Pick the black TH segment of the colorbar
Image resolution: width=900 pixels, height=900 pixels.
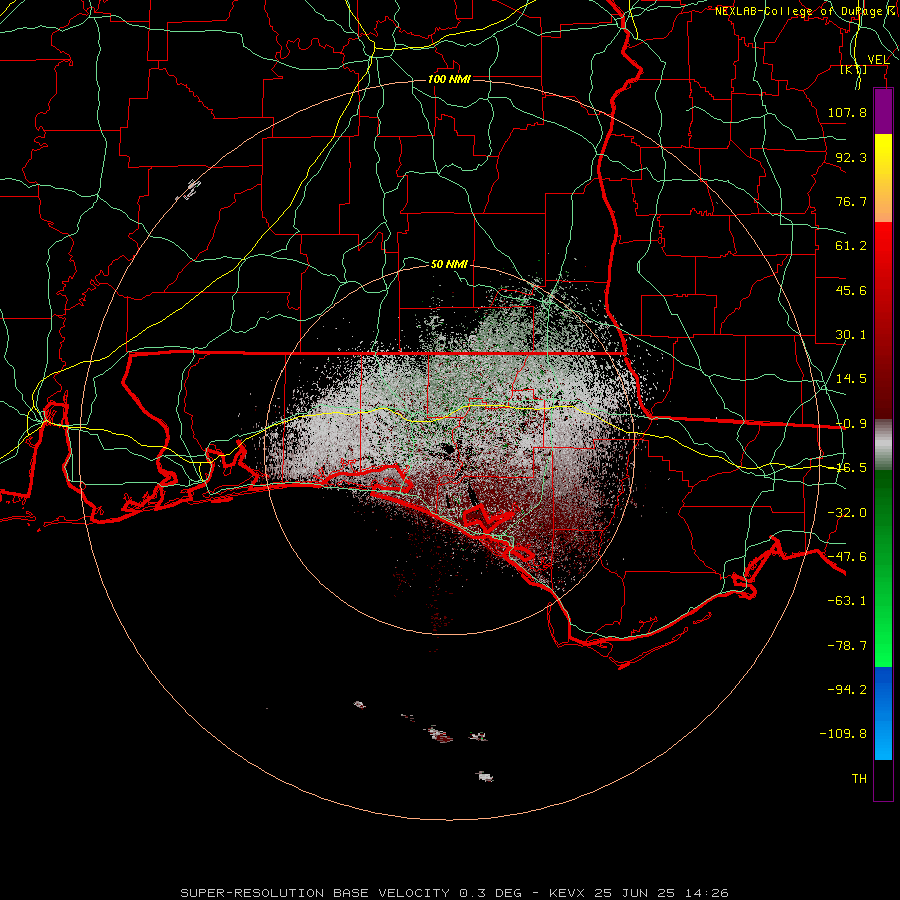pos(883,779)
